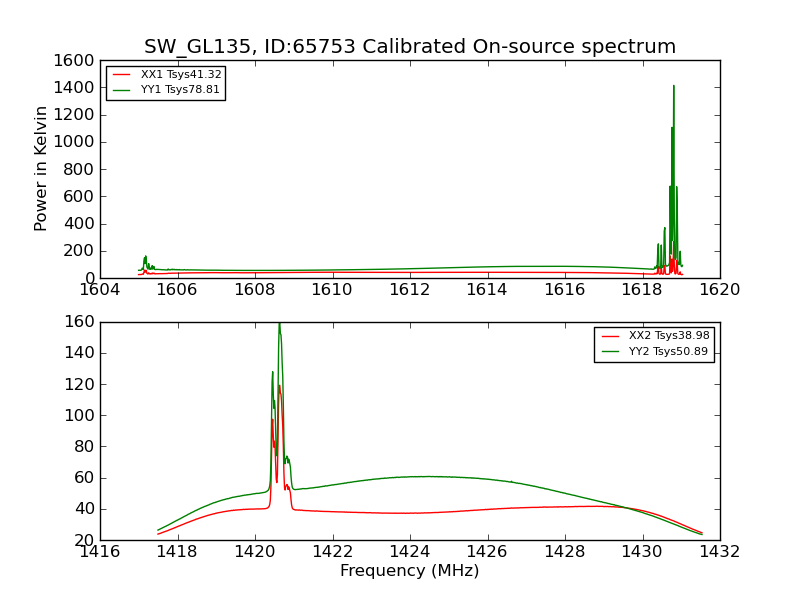Viewport: 800px width, 600px height.
Task: Click the plot title SW_GL135 text
Action: point(410,46)
